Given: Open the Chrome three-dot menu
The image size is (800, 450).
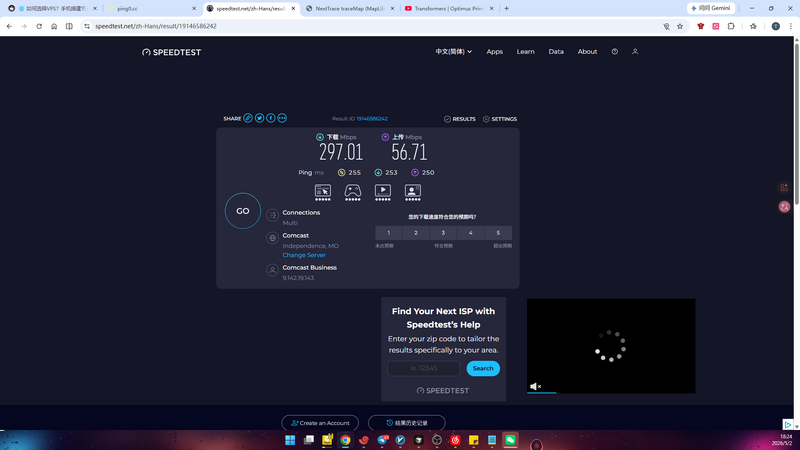Looking at the screenshot, I should tap(791, 26).
